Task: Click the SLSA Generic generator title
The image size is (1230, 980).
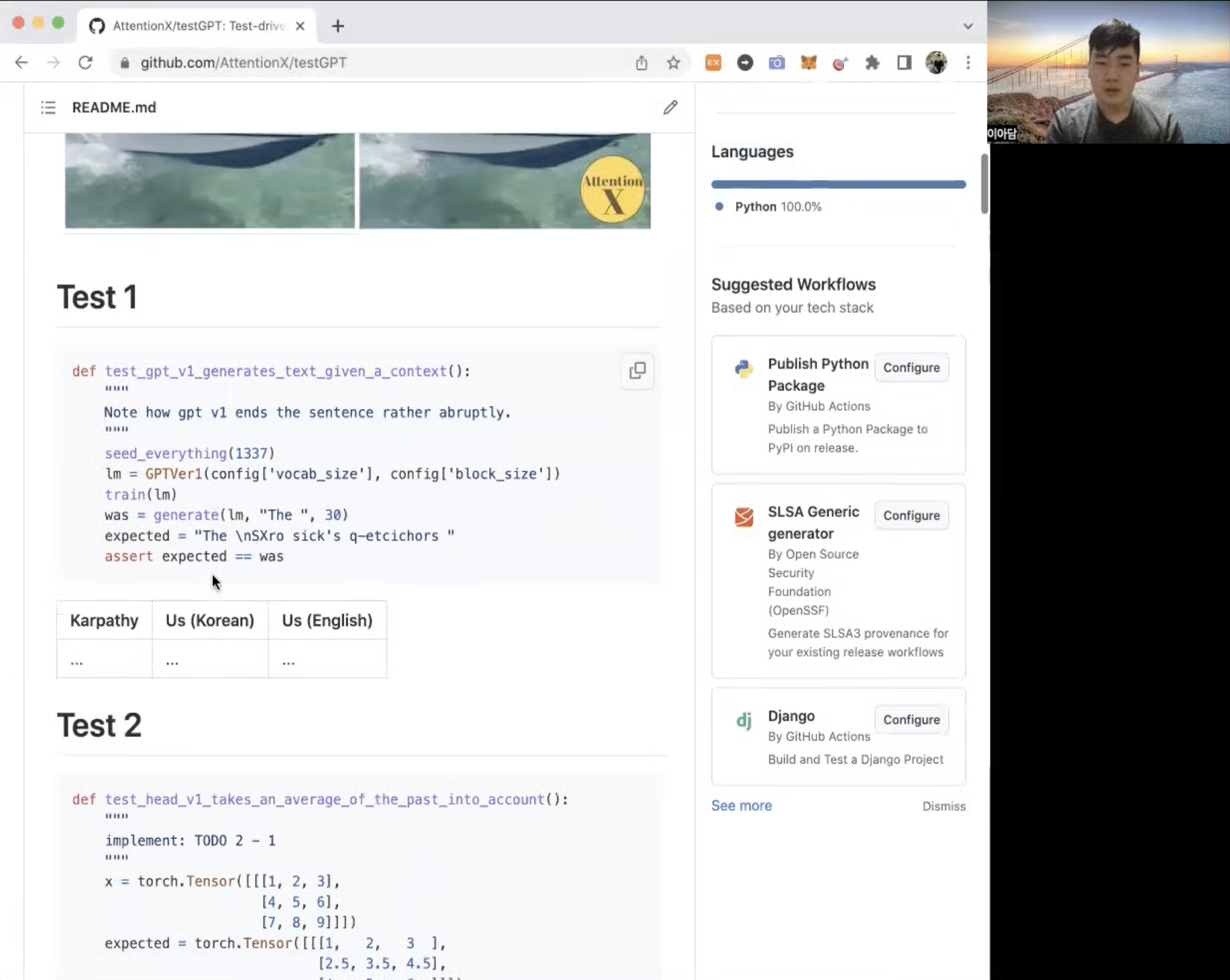Action: click(813, 522)
